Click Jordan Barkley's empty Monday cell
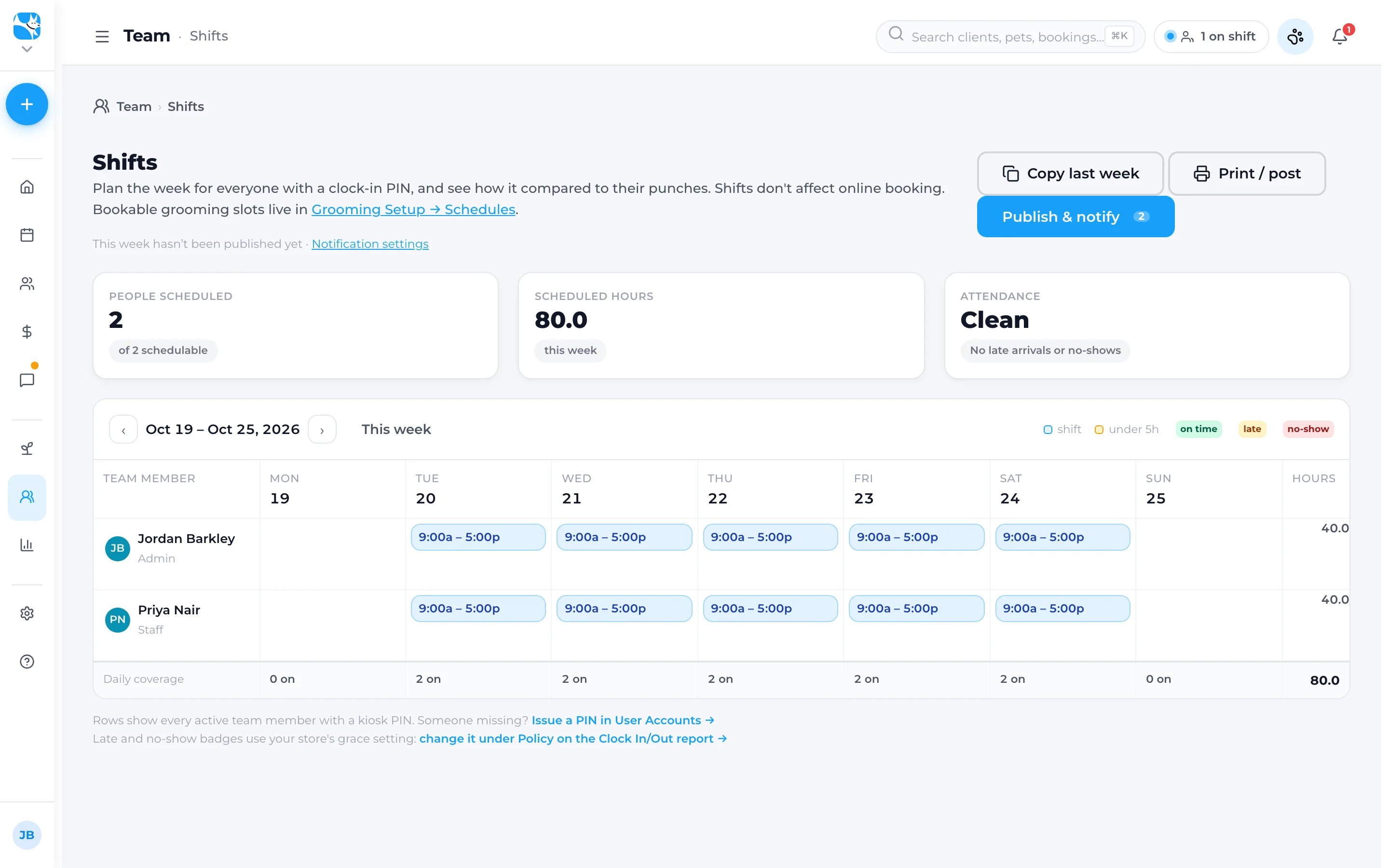This screenshot has height=868, width=1389. point(332,554)
